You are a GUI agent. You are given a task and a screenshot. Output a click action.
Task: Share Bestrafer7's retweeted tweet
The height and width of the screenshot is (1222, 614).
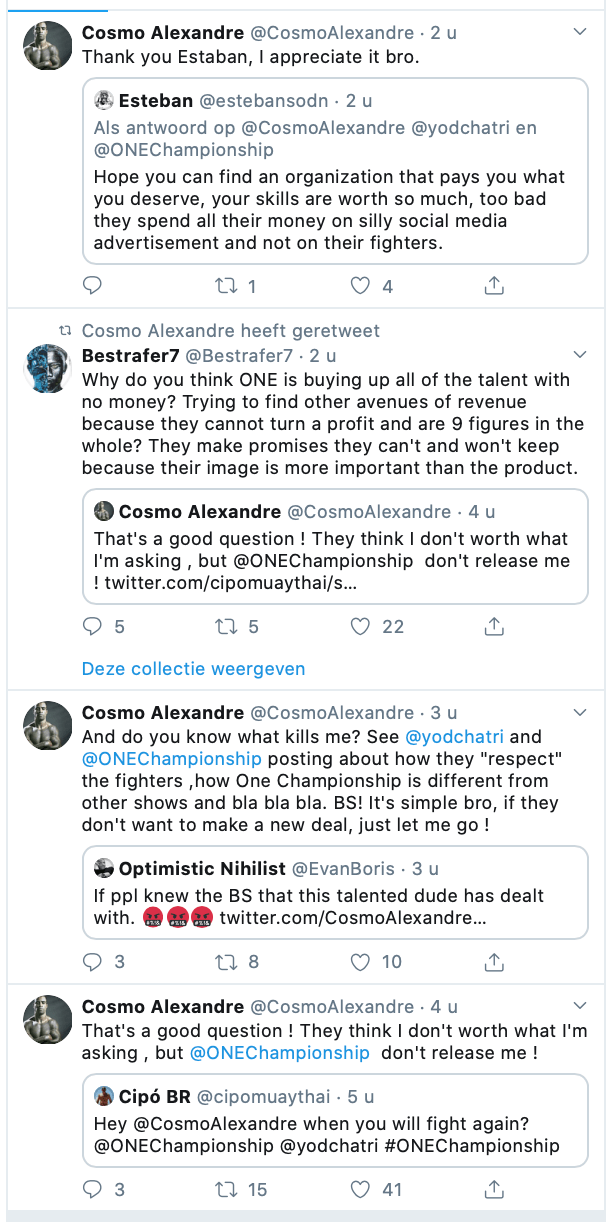pos(493,627)
